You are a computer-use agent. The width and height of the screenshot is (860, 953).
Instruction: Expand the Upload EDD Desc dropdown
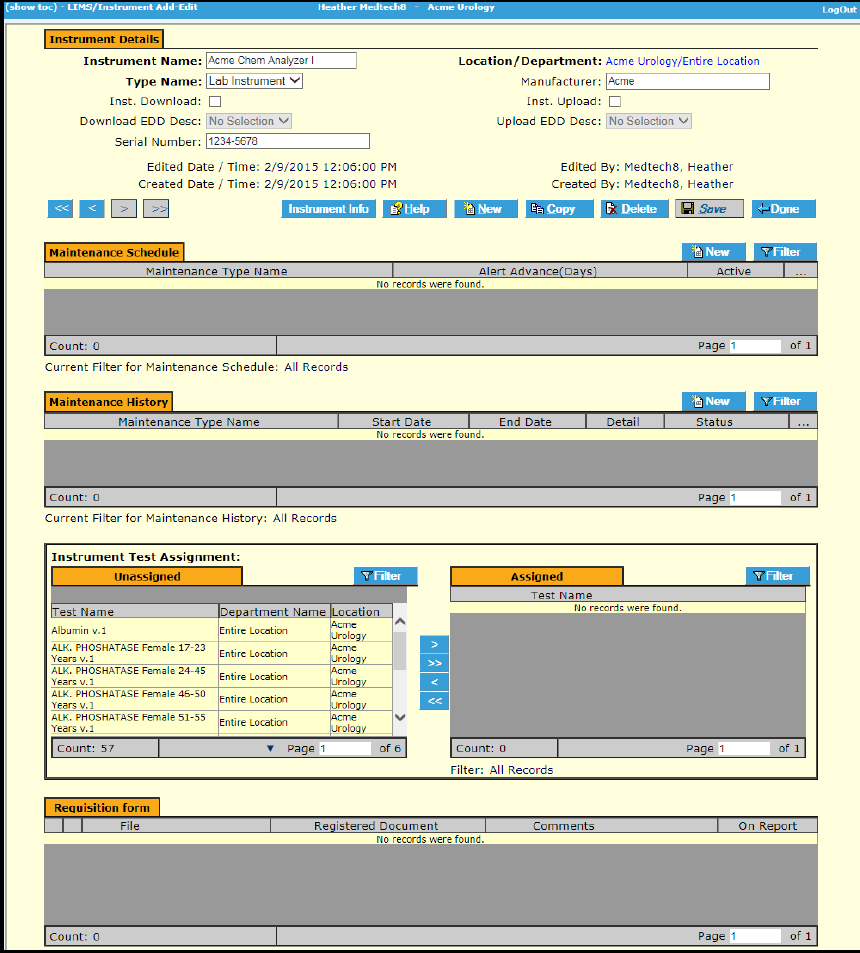(649, 121)
